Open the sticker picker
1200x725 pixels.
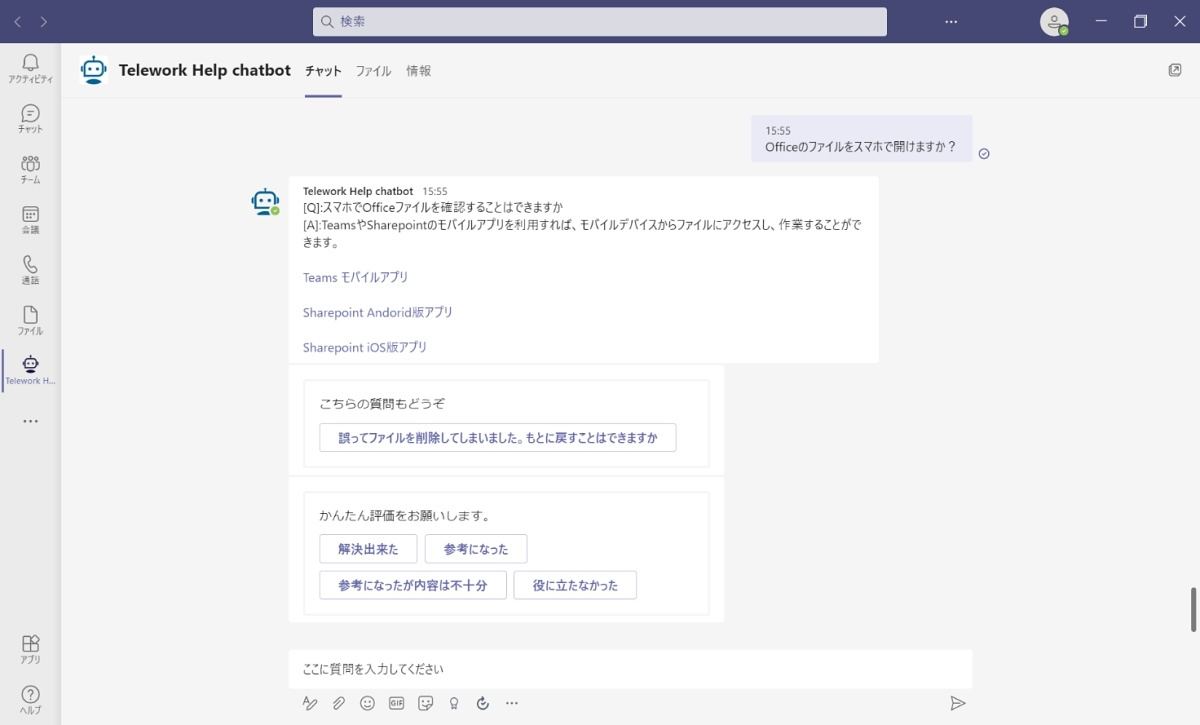[425, 703]
